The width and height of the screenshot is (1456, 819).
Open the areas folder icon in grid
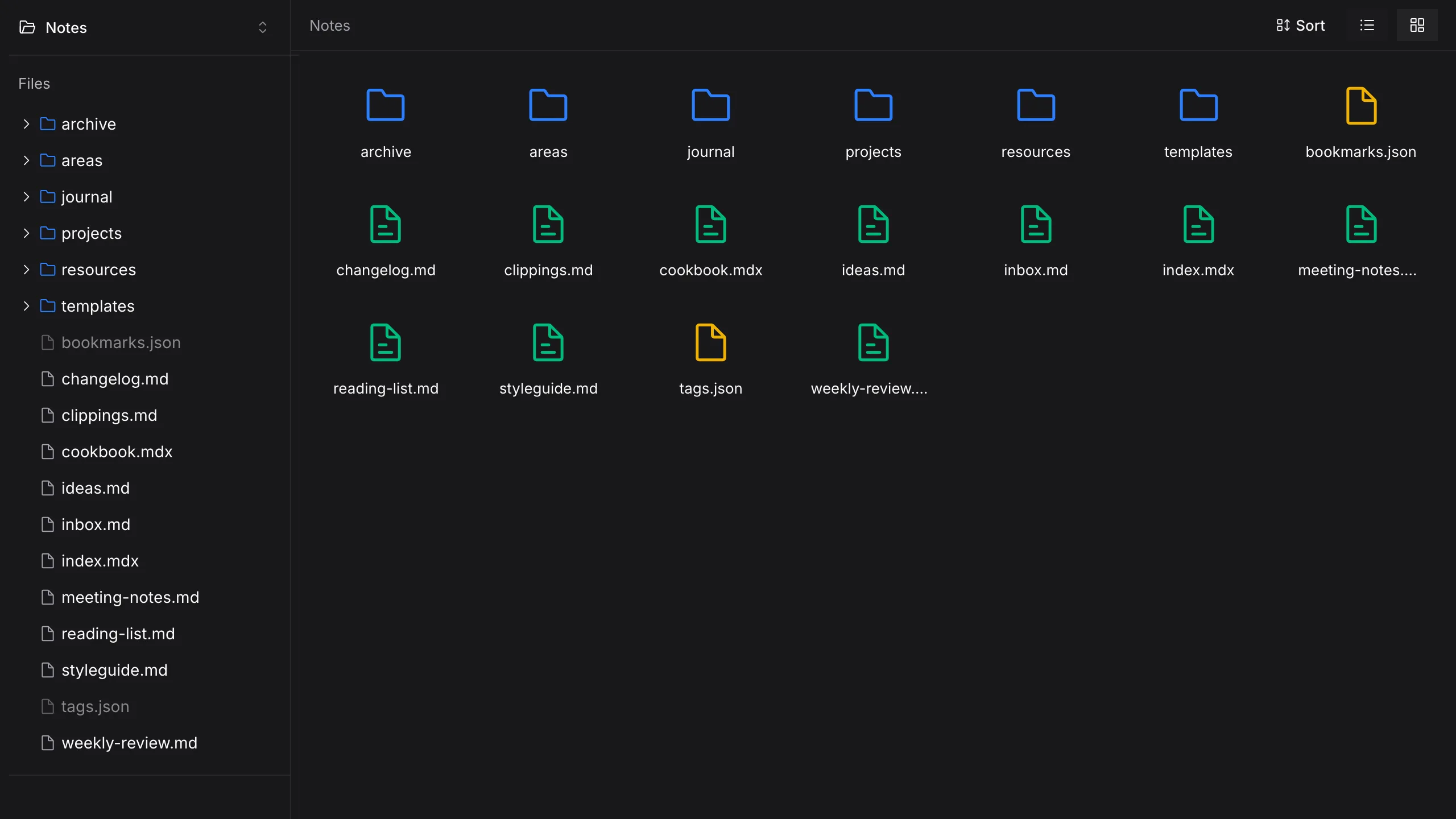coord(548,105)
